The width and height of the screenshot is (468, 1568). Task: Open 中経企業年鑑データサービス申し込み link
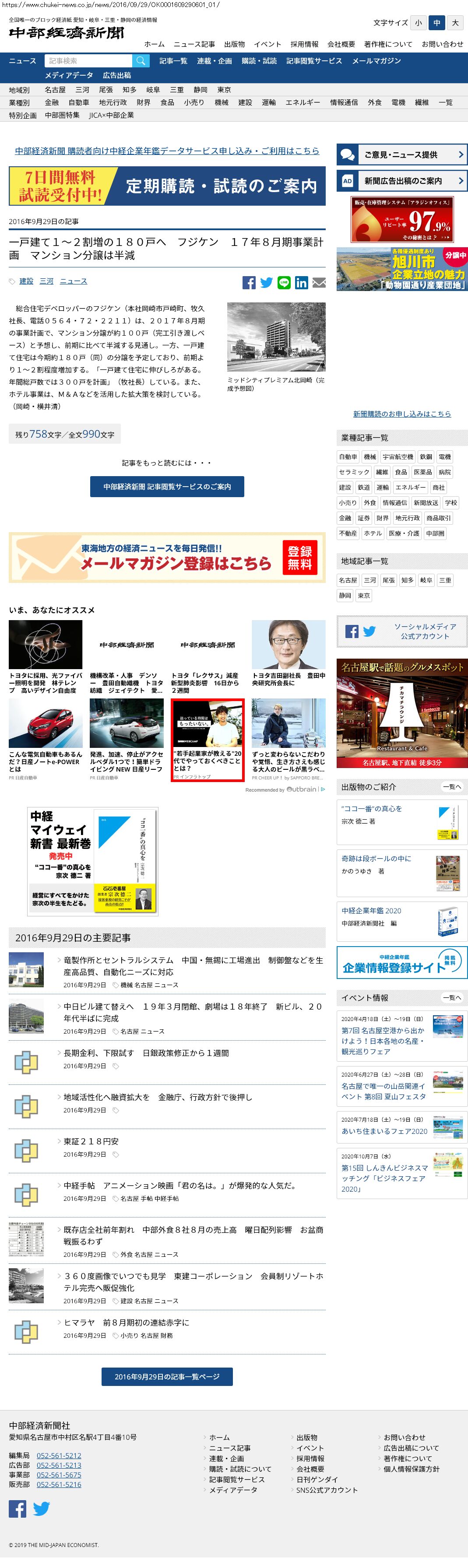167,151
